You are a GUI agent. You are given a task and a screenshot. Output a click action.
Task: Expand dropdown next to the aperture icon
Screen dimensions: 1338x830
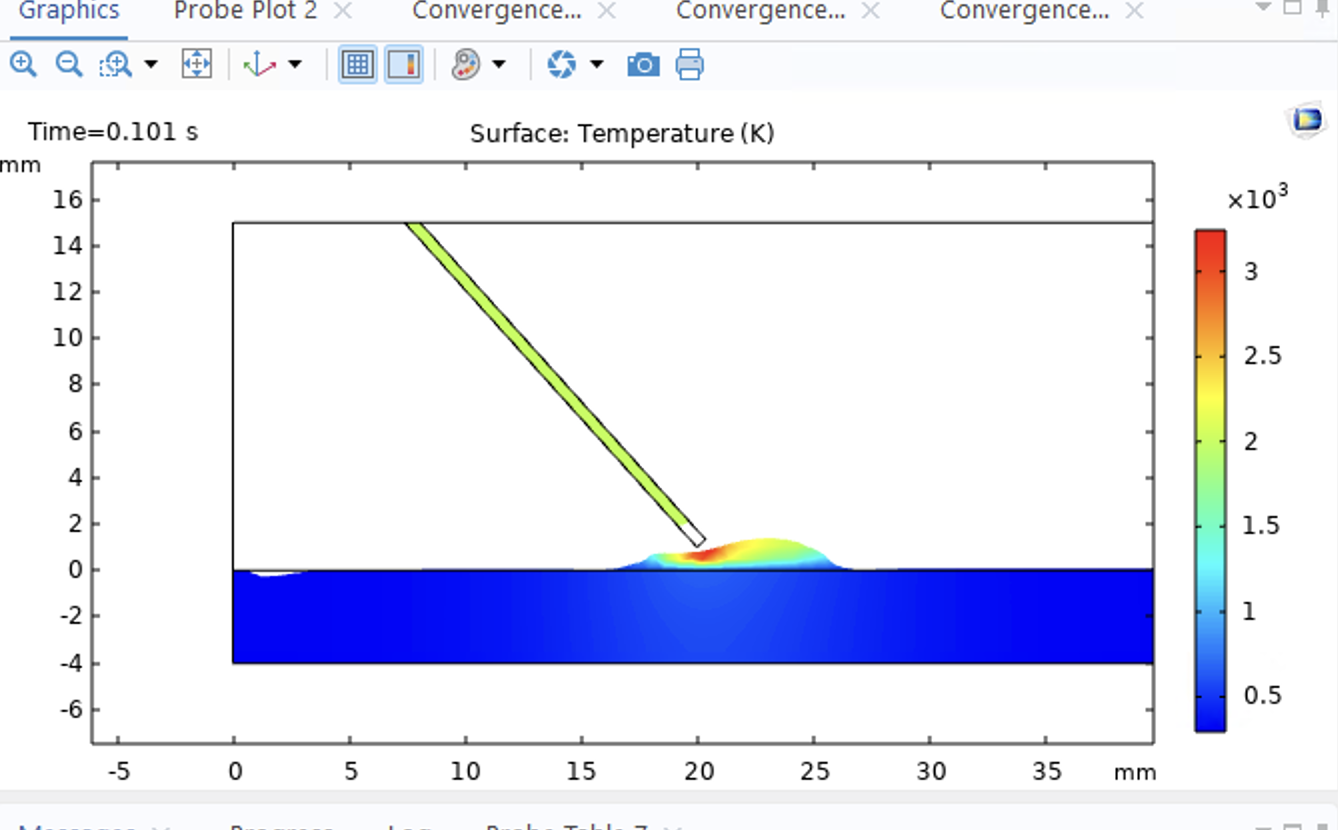[597, 65]
